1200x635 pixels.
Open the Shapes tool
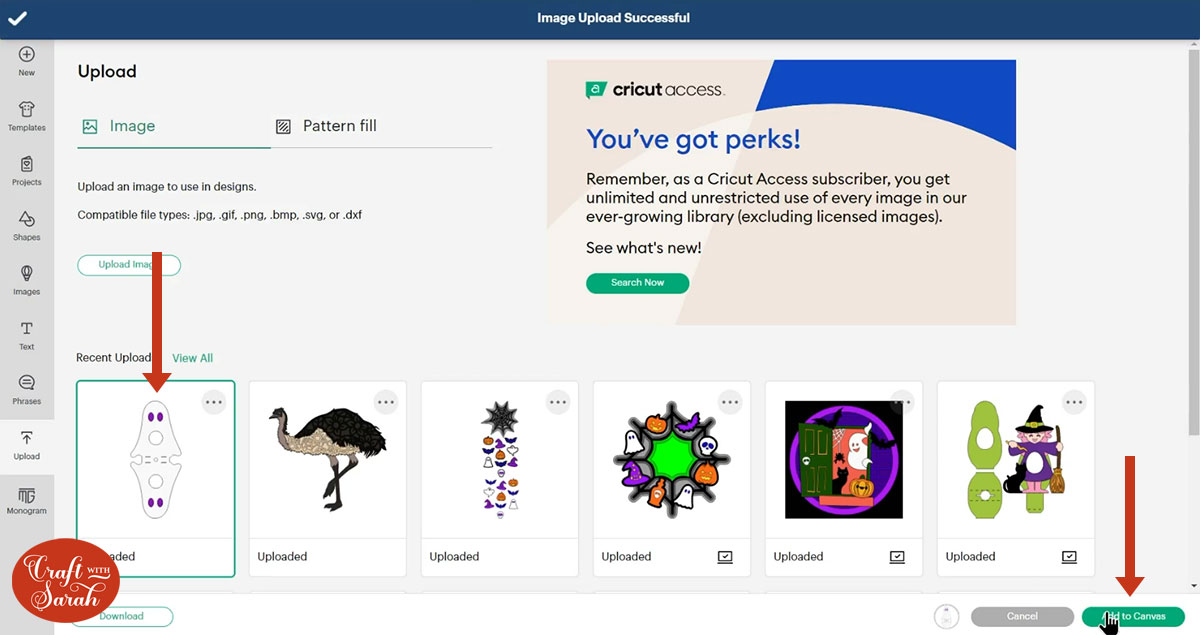[x=27, y=225]
